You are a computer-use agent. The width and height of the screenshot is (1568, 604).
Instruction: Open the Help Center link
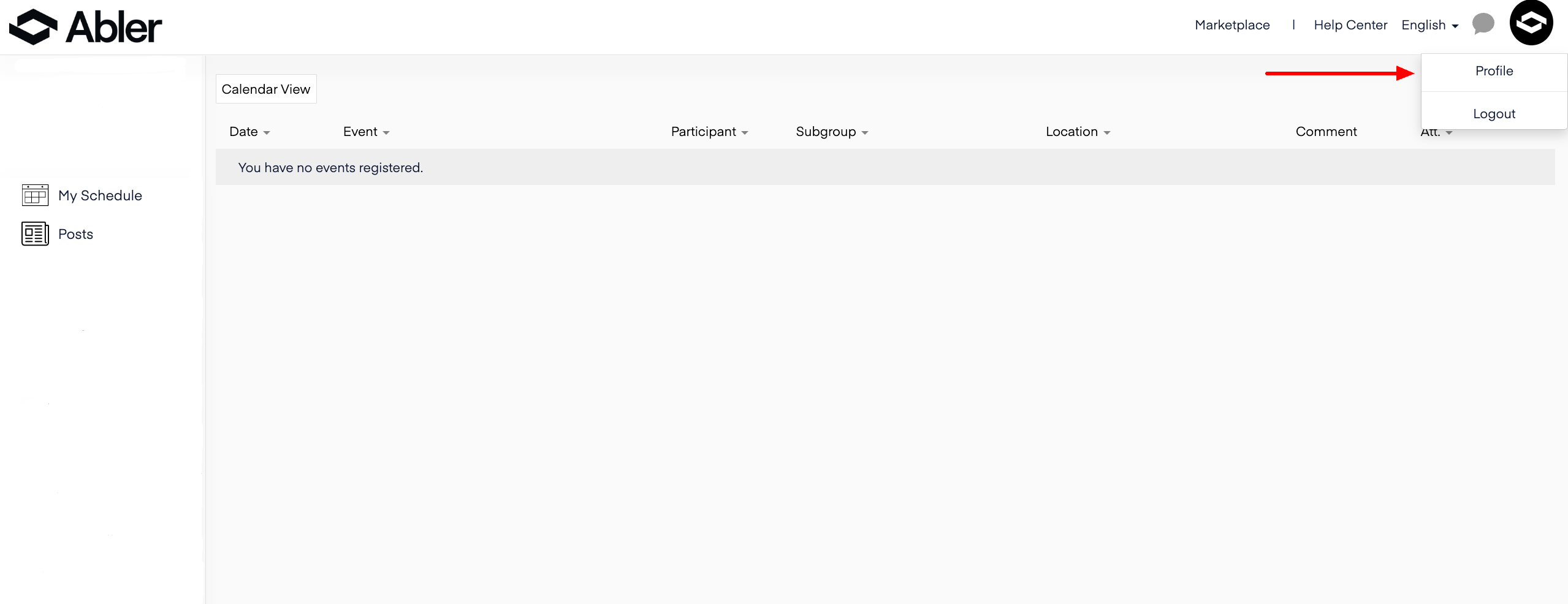click(1350, 25)
